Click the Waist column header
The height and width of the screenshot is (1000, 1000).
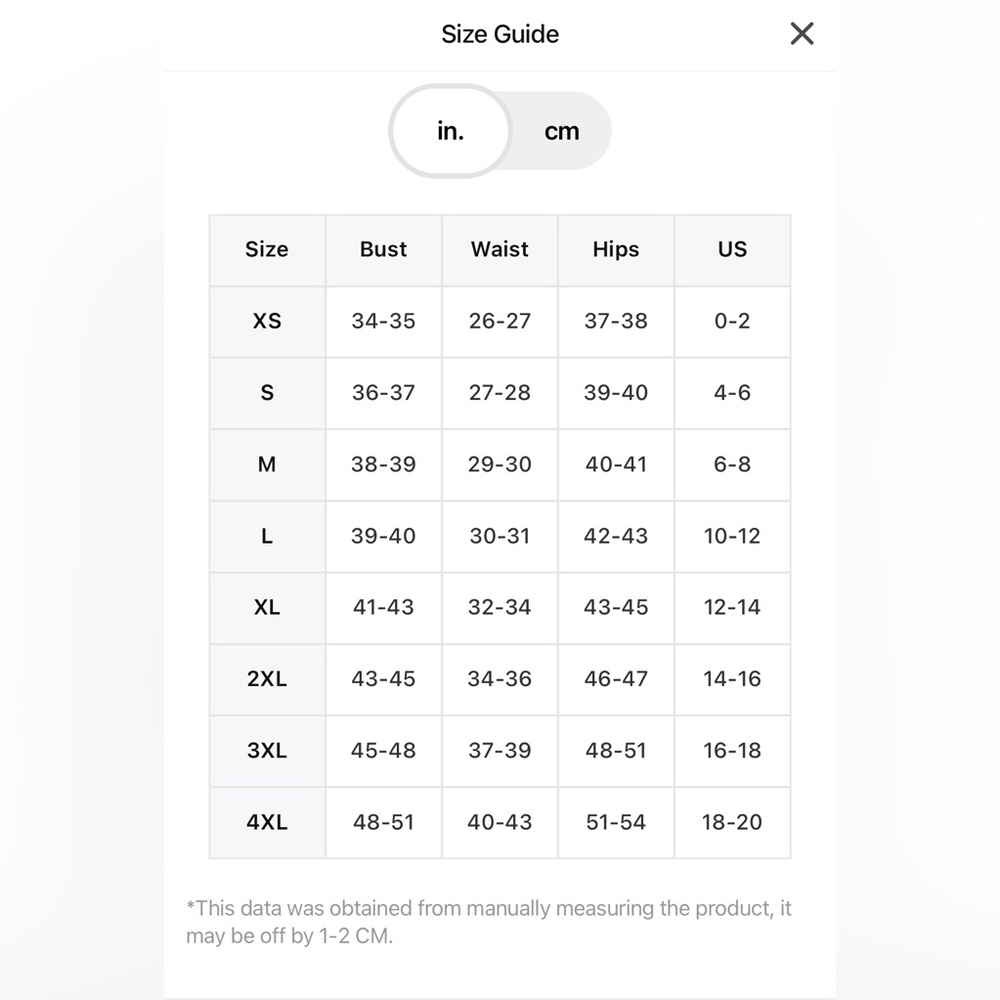coord(499,249)
